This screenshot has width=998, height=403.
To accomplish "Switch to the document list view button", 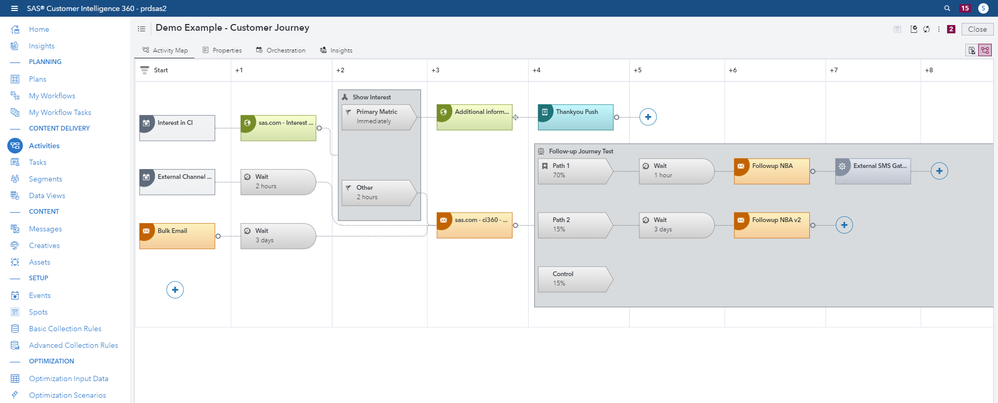I will [971, 50].
